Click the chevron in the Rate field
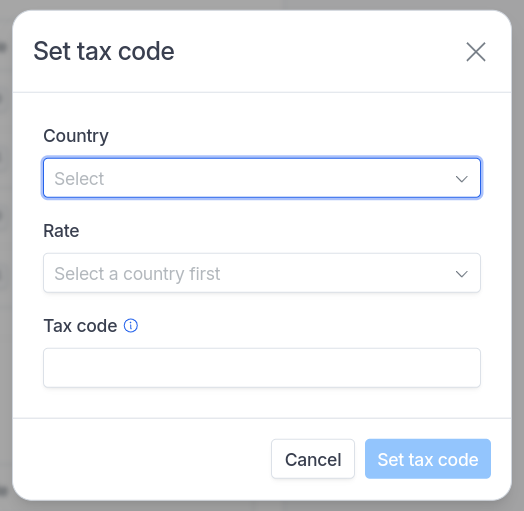The image size is (524, 511). (462, 274)
